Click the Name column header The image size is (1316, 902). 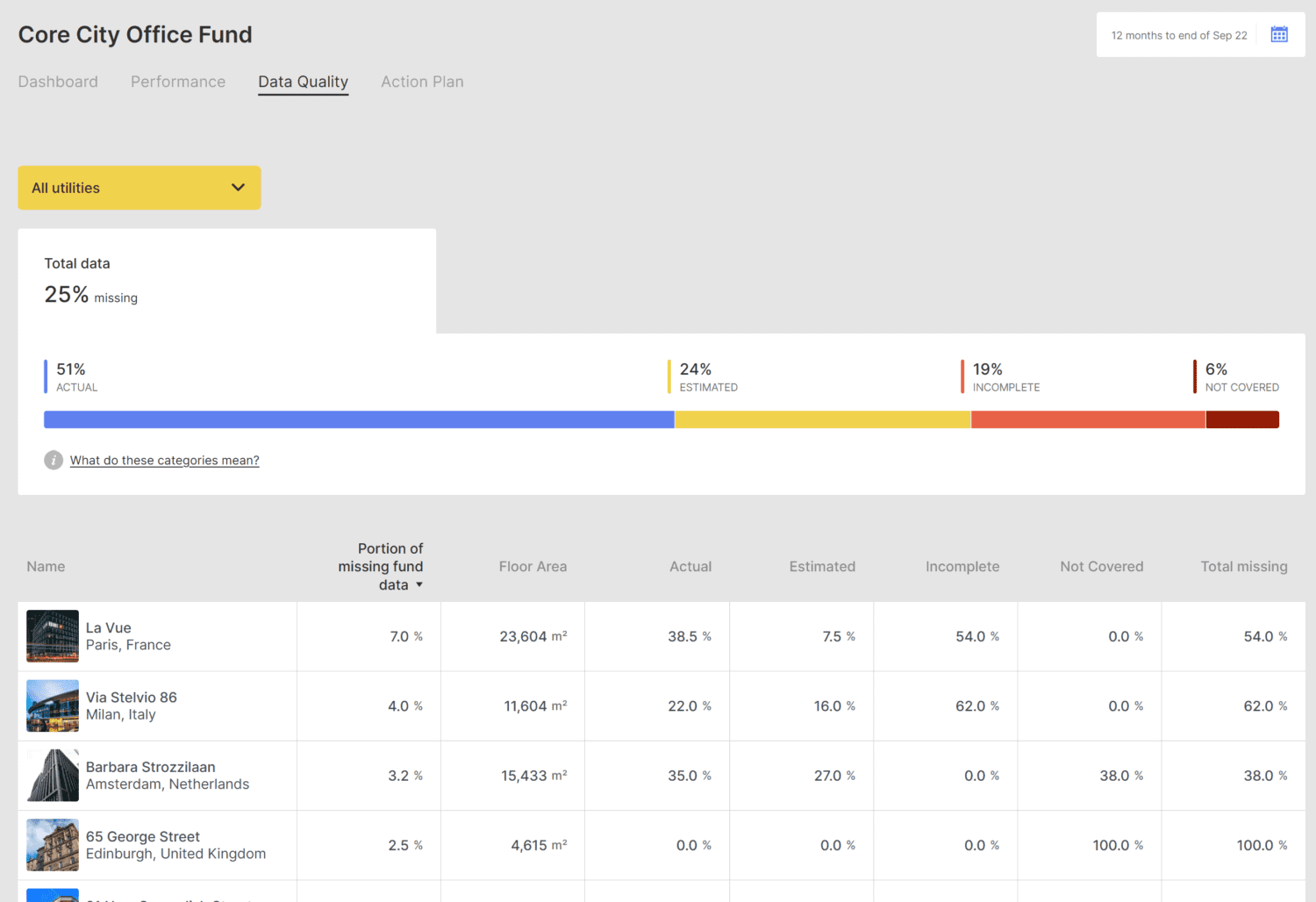46,567
